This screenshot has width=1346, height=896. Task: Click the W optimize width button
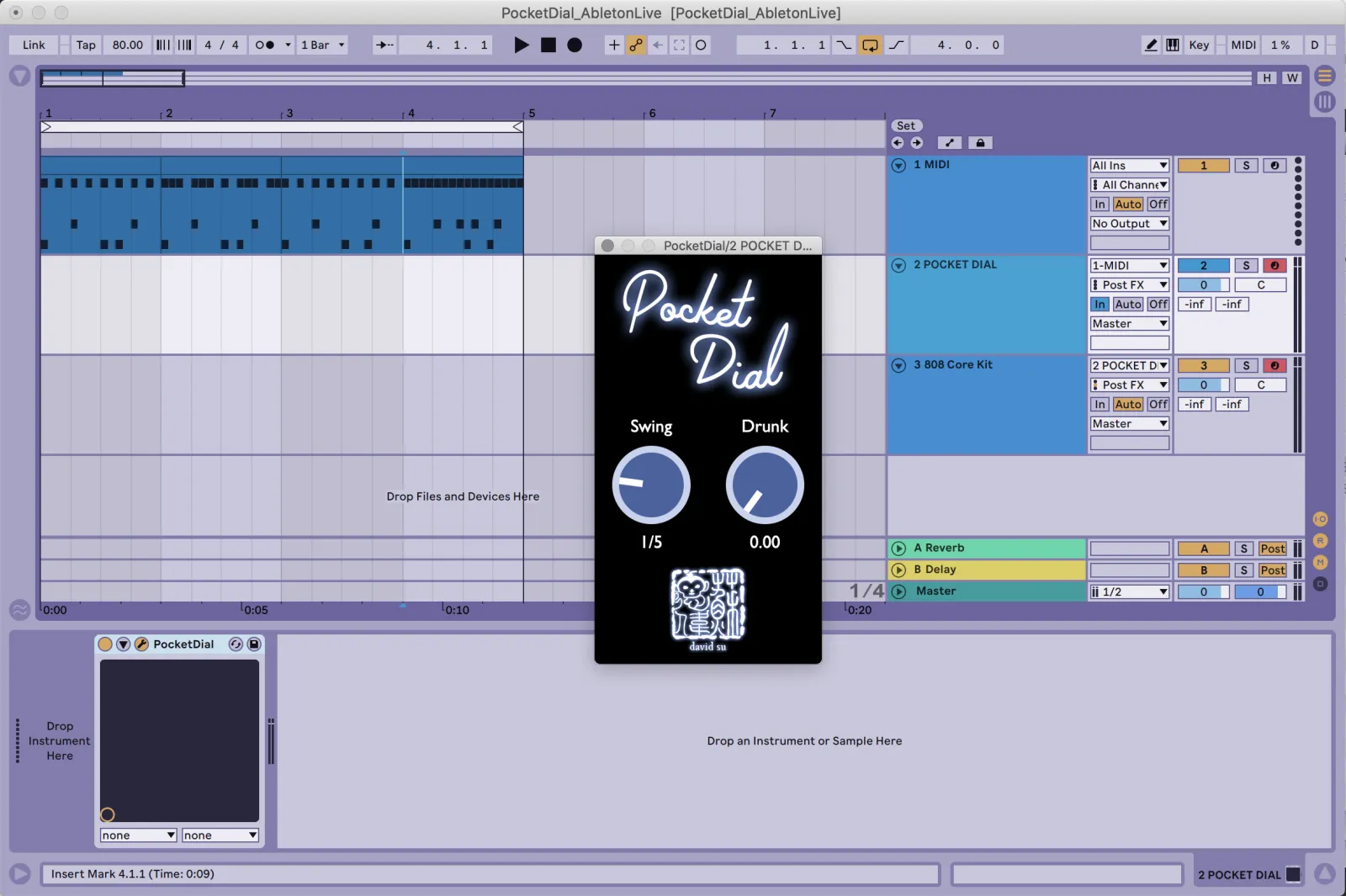pos(1292,78)
